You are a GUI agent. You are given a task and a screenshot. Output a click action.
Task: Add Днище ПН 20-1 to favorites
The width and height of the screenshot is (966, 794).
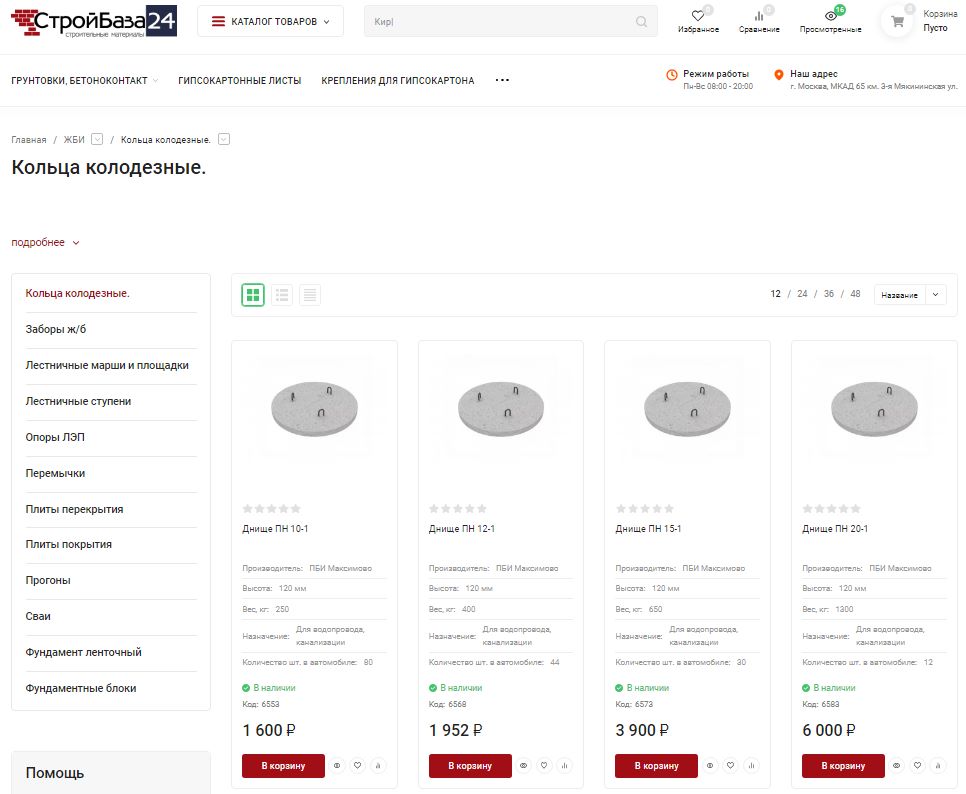click(917, 766)
